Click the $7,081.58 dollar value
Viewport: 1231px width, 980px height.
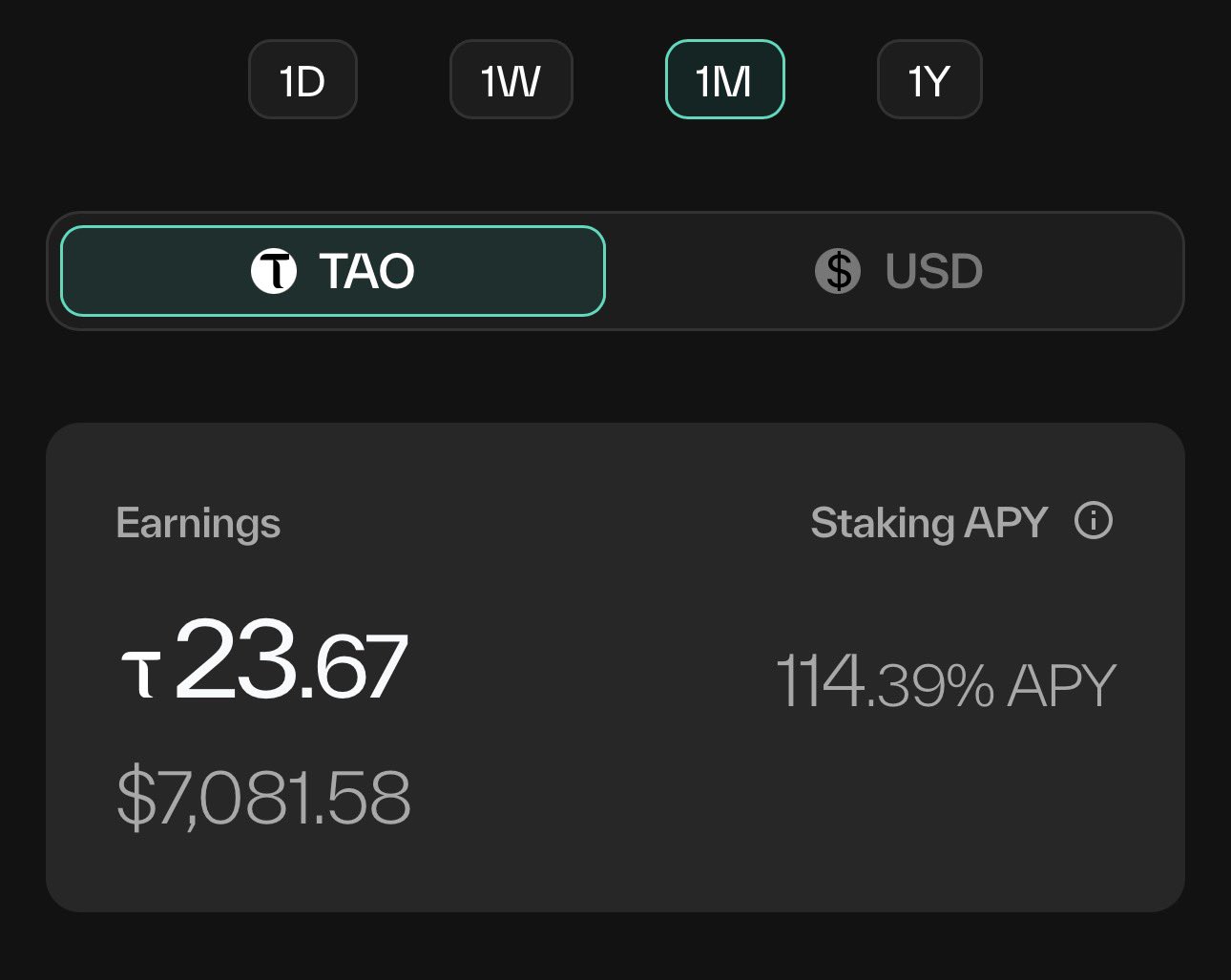pyautogui.click(x=263, y=798)
